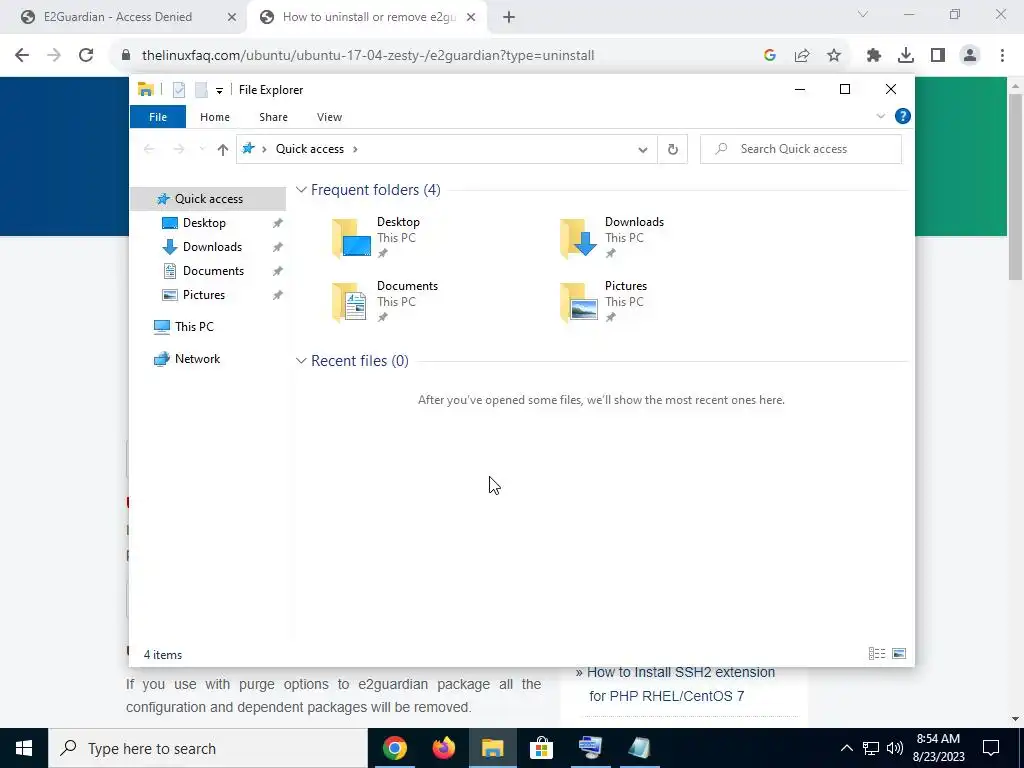
Task: Click the taskbar search box
Action: pos(208,748)
